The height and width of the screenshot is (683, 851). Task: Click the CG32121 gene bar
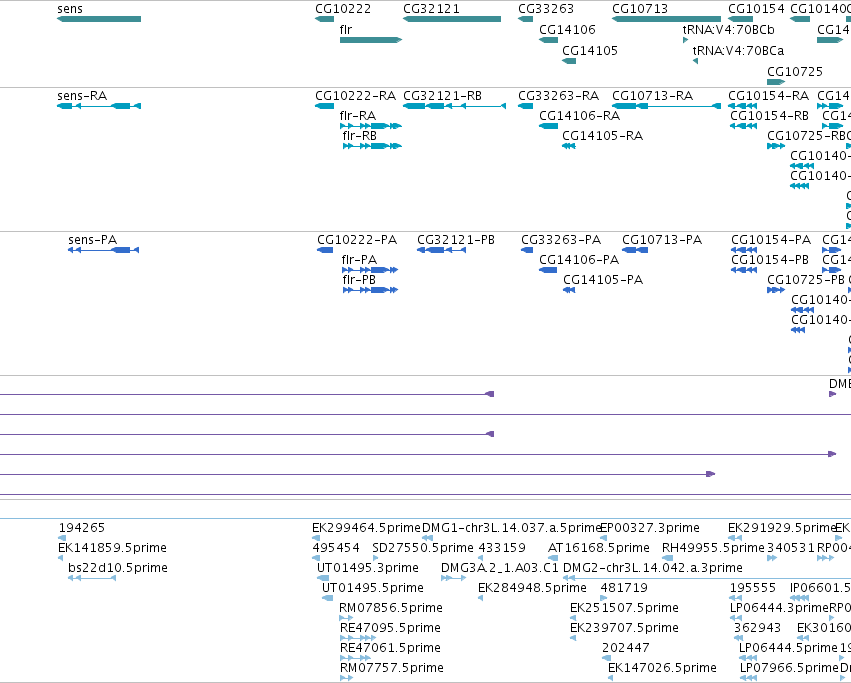pos(452,19)
